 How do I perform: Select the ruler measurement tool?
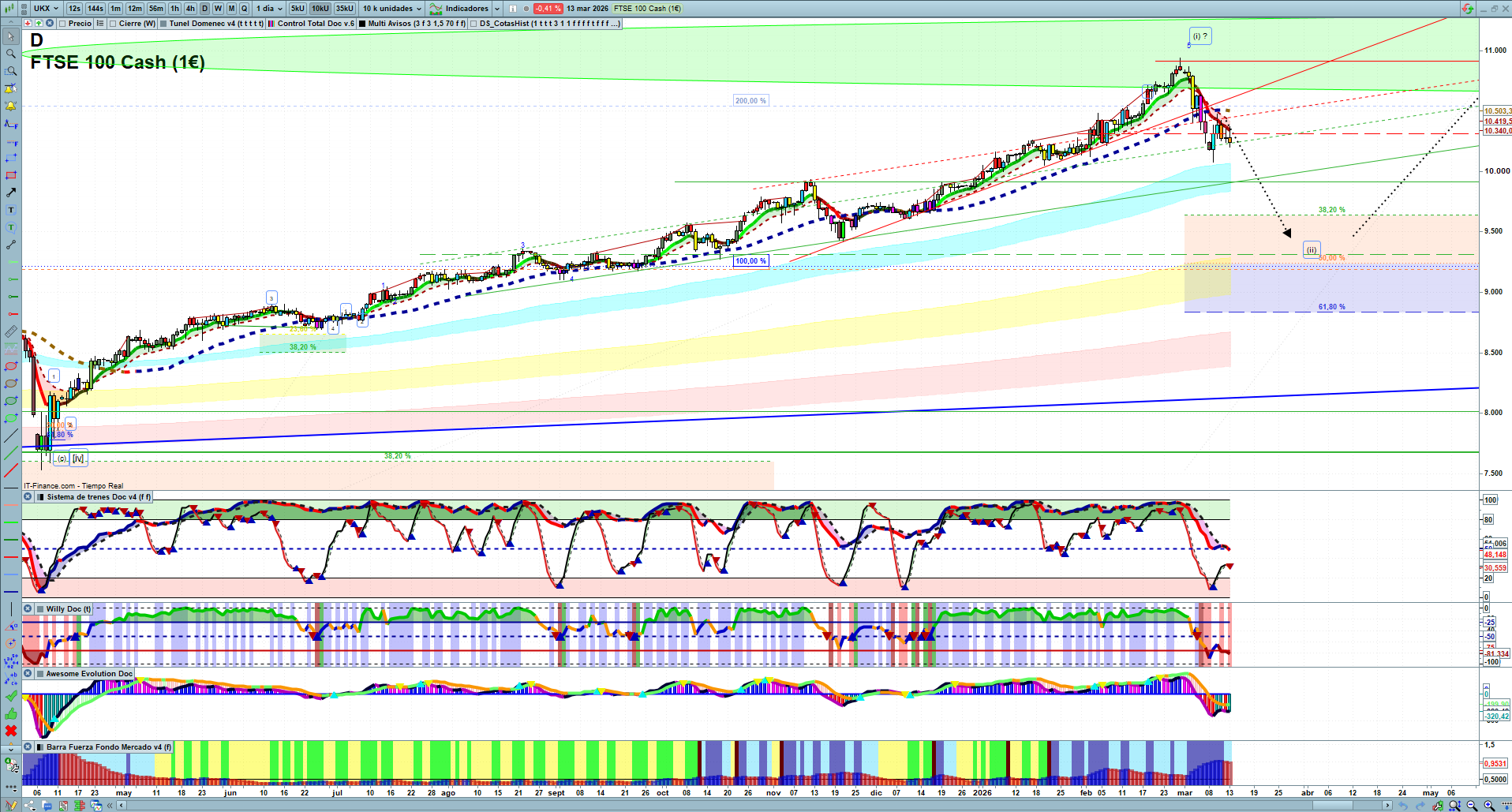[x=11, y=331]
